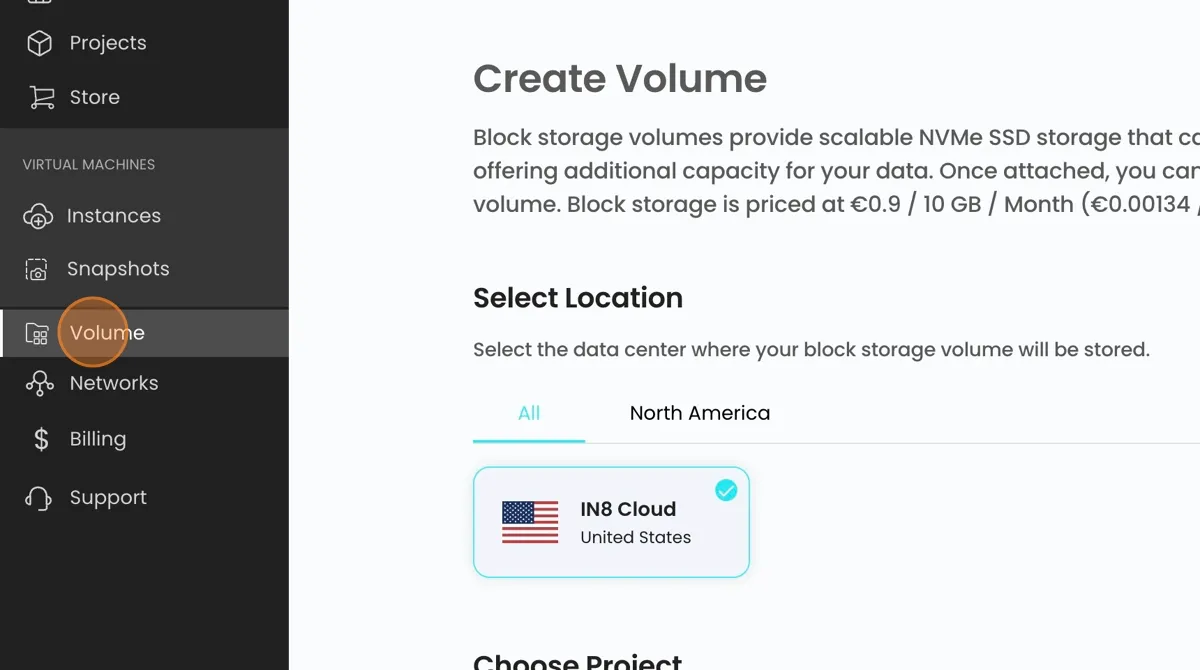Click the United States flag icon
Screen dimensions: 1200x670
pyautogui.click(x=530, y=523)
